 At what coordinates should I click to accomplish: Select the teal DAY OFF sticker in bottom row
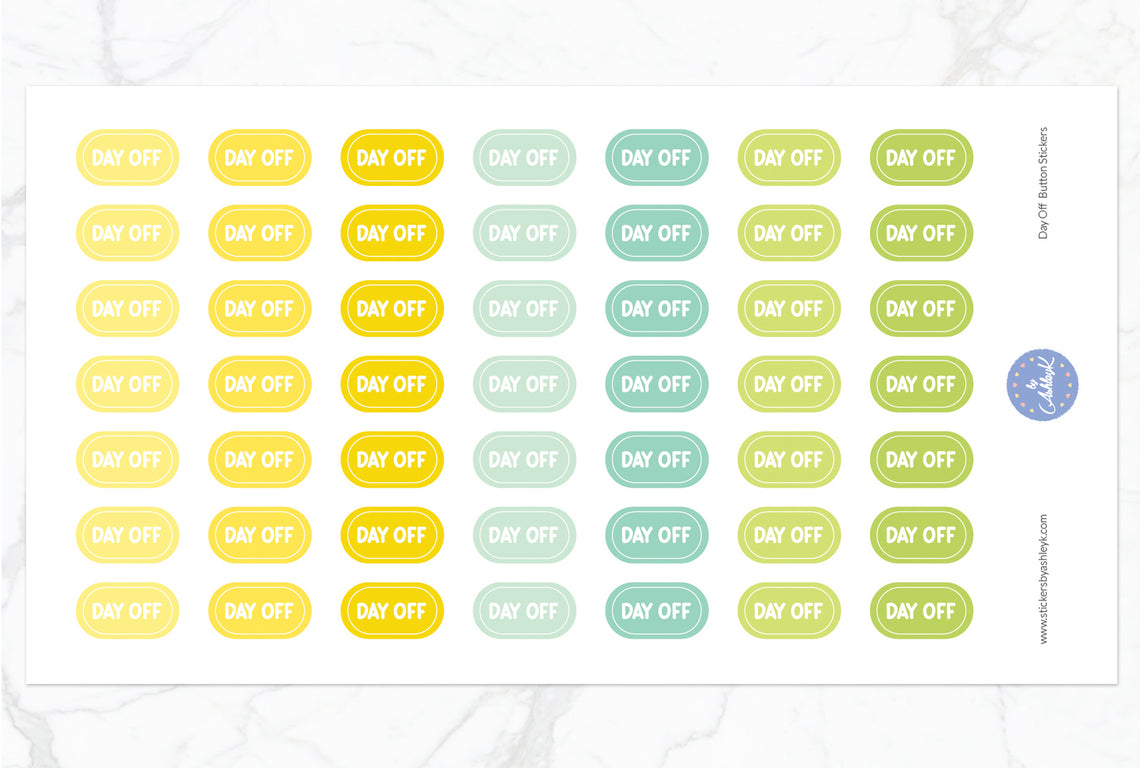656,611
